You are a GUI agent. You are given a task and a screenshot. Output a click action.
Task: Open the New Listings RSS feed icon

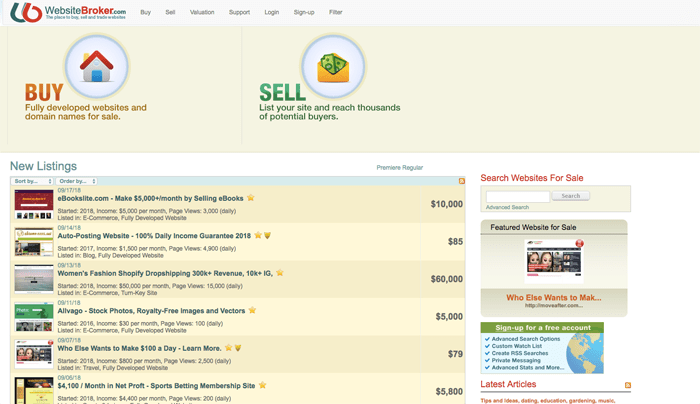point(462,181)
